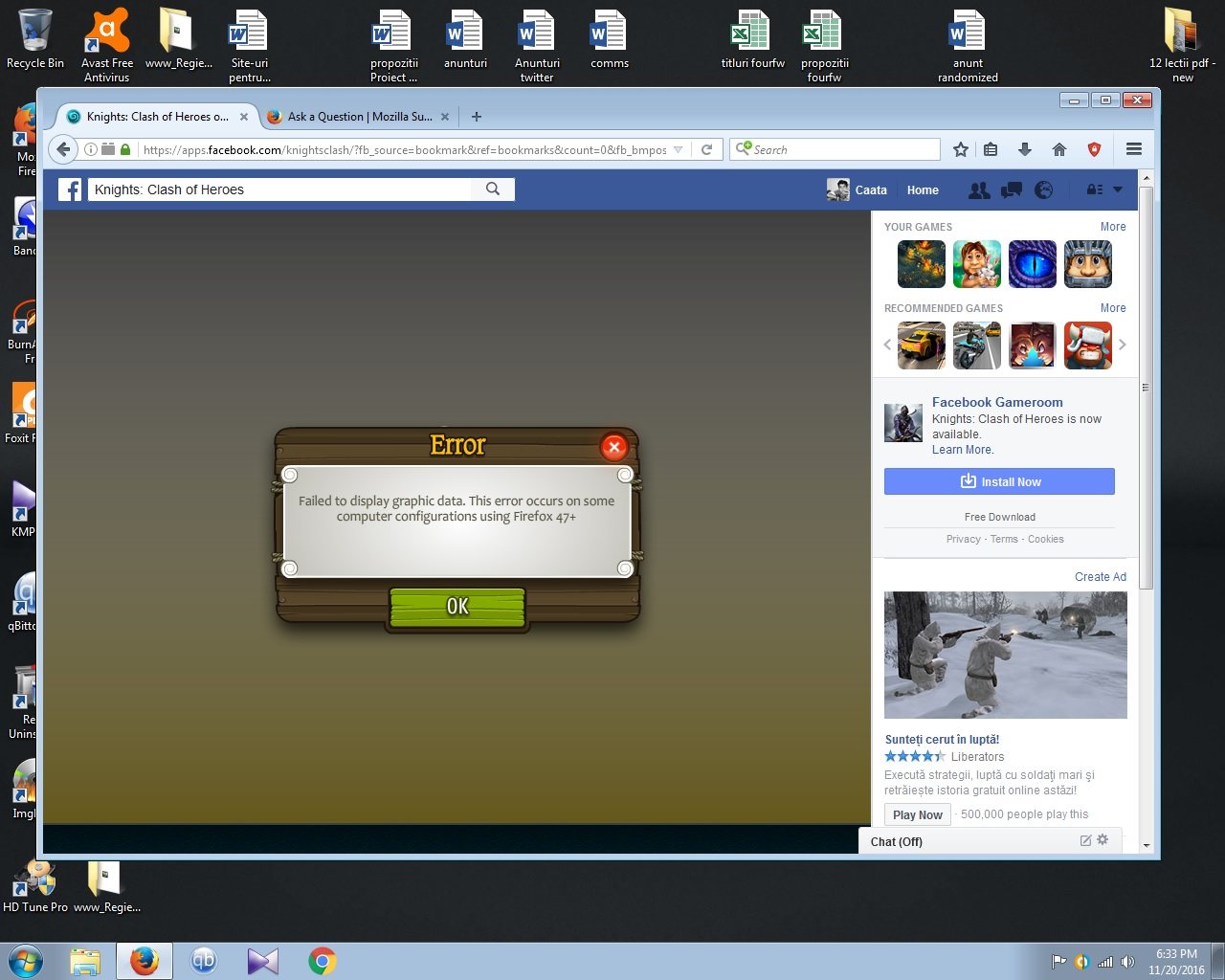
Task: Open Recycle Bin on the desktop
Action: tap(35, 39)
